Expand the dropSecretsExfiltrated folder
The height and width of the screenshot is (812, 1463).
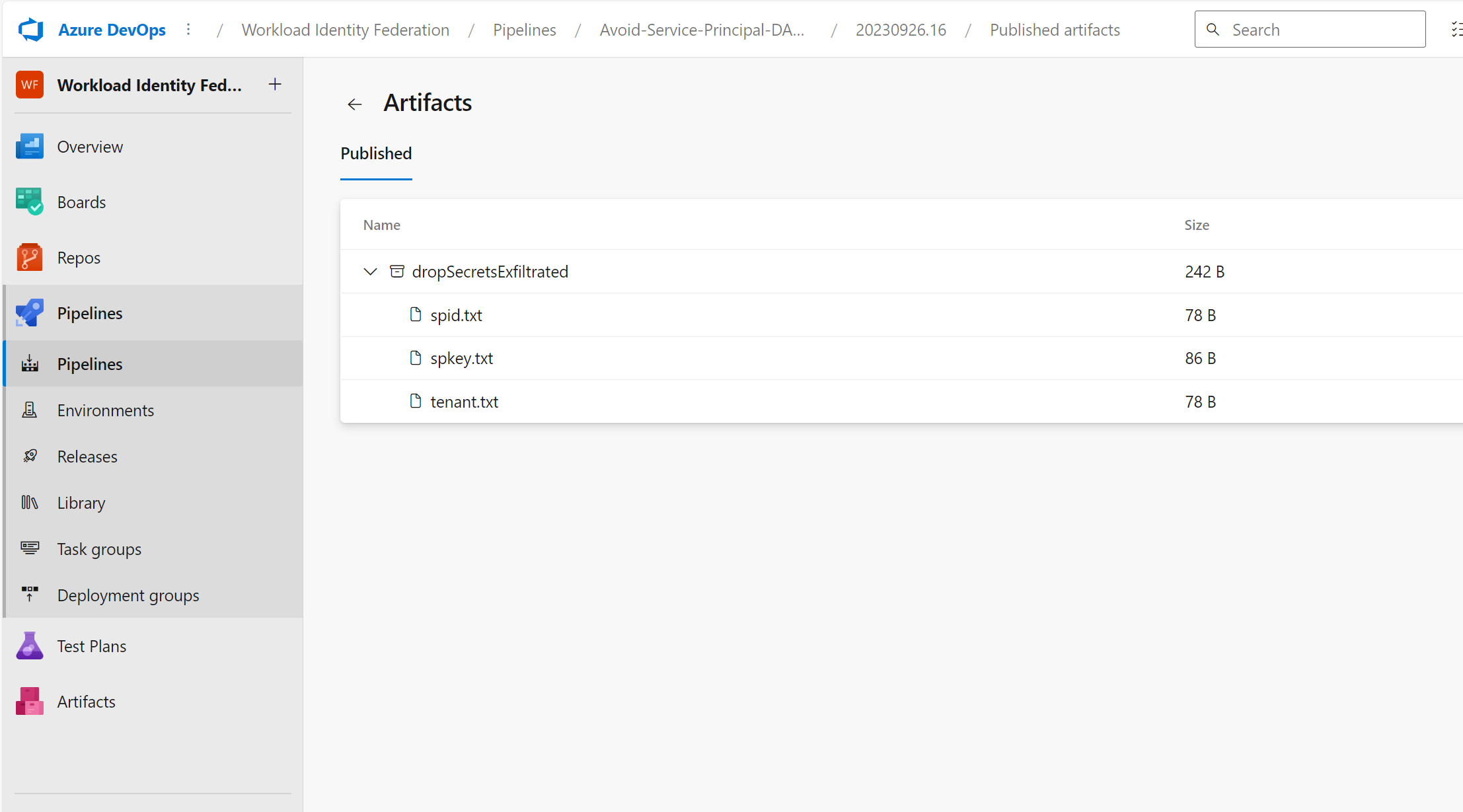[371, 271]
